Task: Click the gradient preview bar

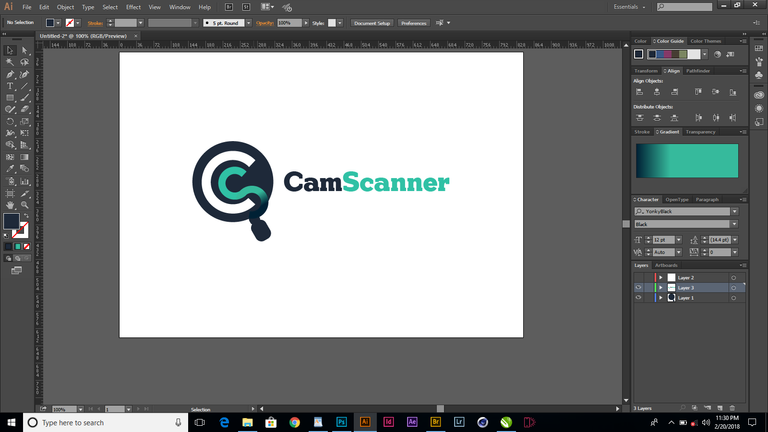Action: coord(687,161)
